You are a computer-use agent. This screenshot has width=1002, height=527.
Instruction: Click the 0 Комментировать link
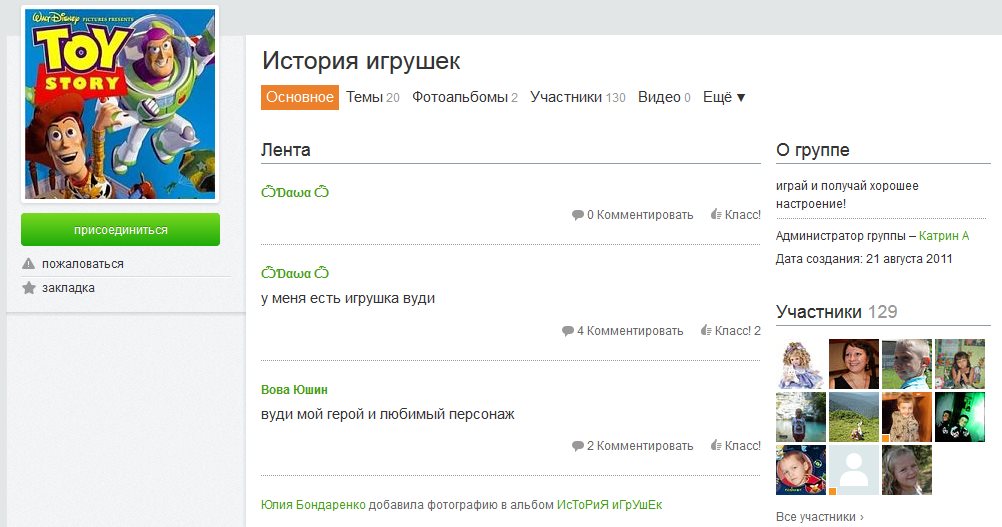pos(640,215)
